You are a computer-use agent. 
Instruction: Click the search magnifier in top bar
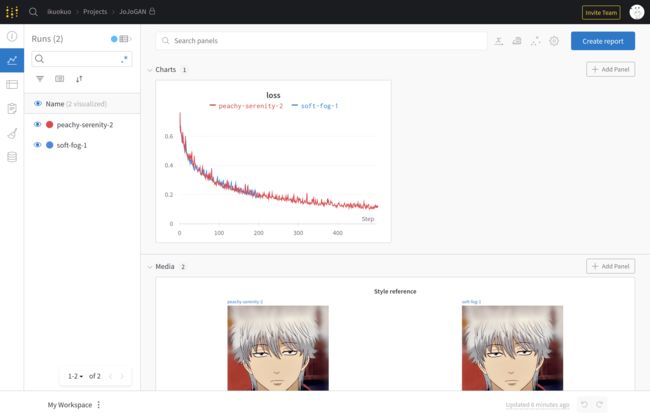click(x=34, y=12)
